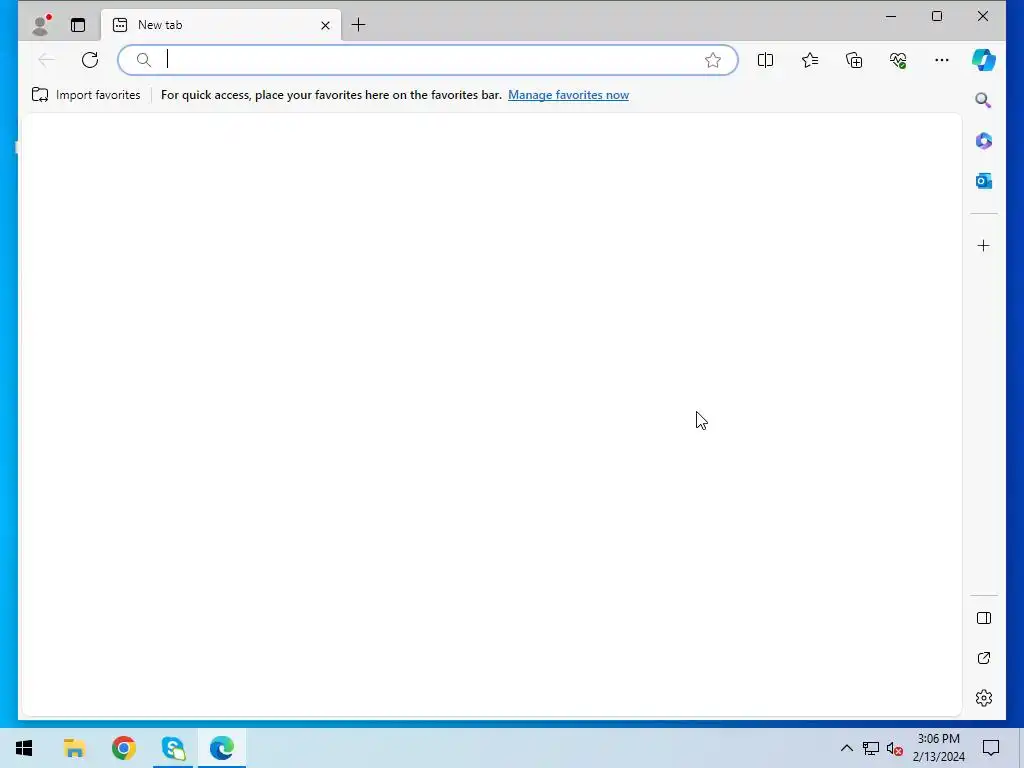Open Split screen view
This screenshot has height=768, width=1024.
coord(765,60)
